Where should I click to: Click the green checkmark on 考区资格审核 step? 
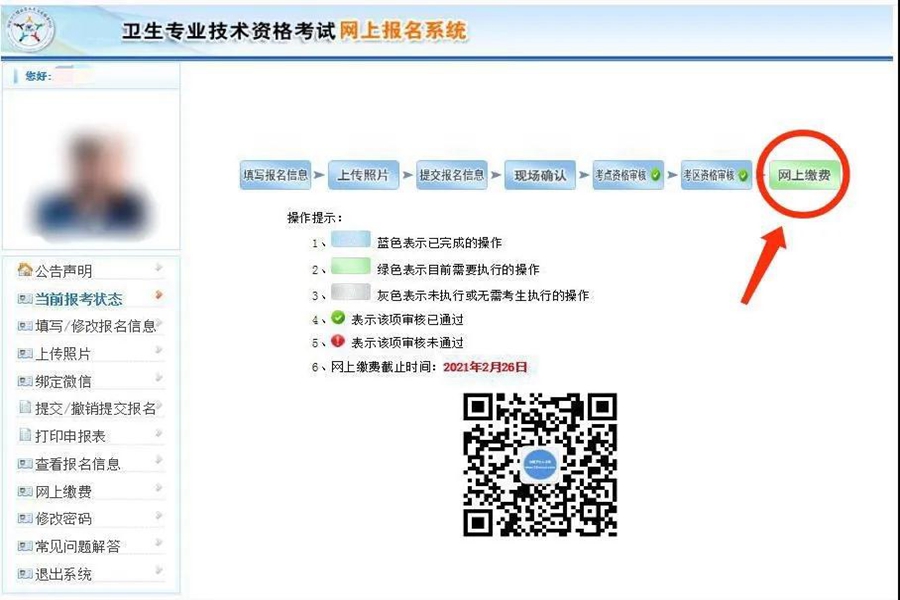click(743, 175)
